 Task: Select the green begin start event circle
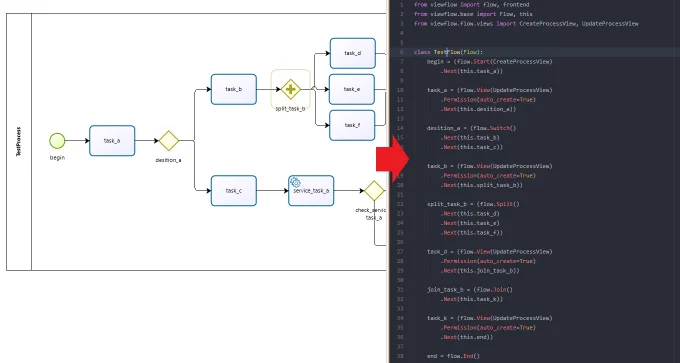tap(57, 141)
